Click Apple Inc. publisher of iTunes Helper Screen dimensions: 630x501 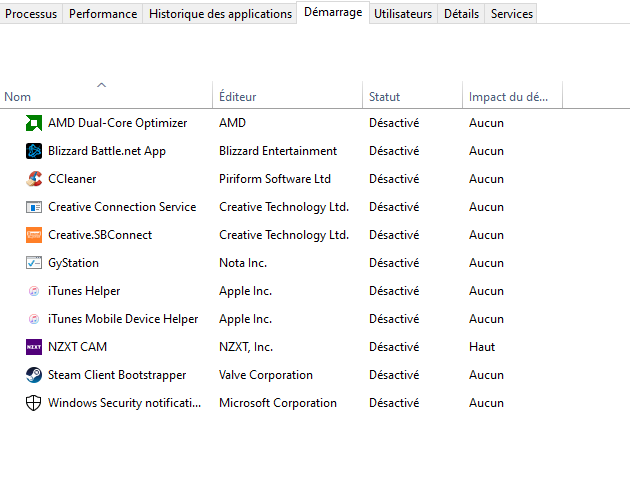245,291
